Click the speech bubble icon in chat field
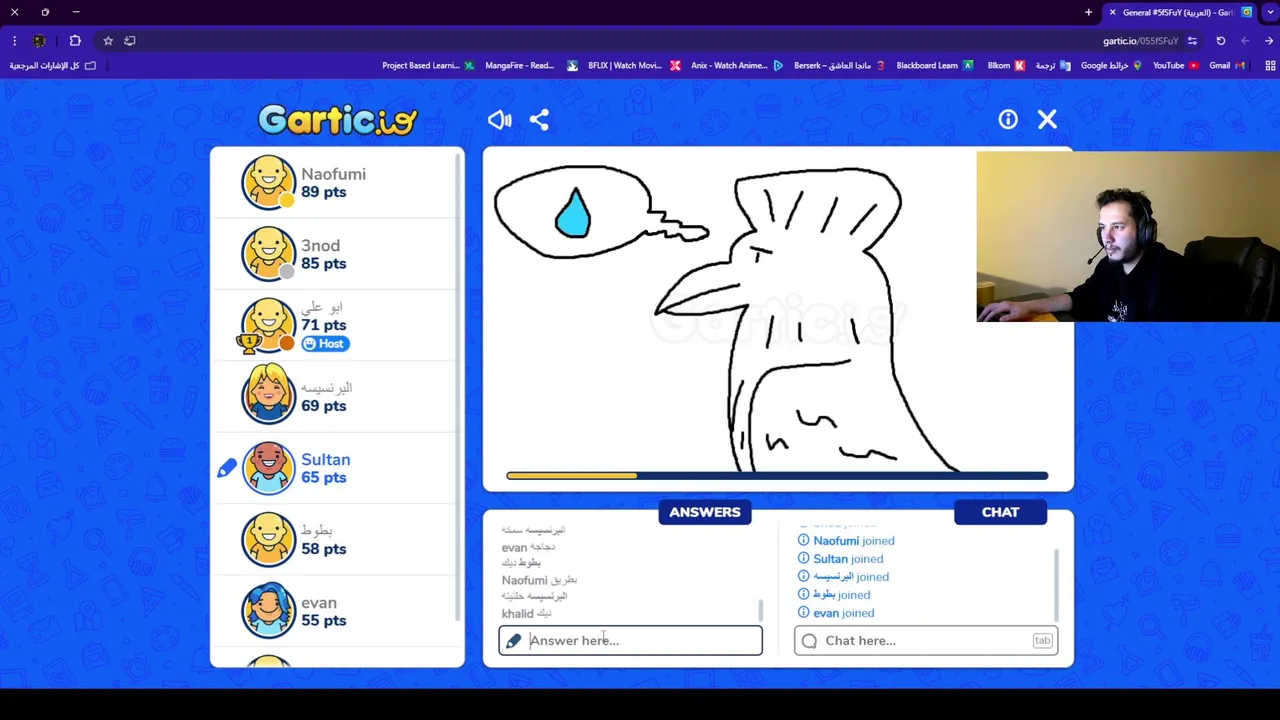1280x720 pixels. point(809,641)
